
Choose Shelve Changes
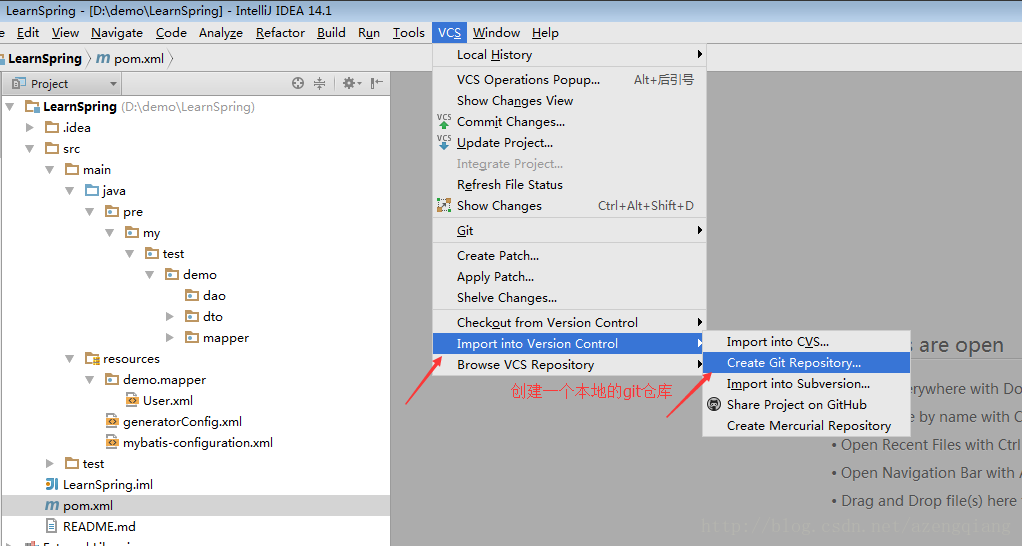point(569,298)
